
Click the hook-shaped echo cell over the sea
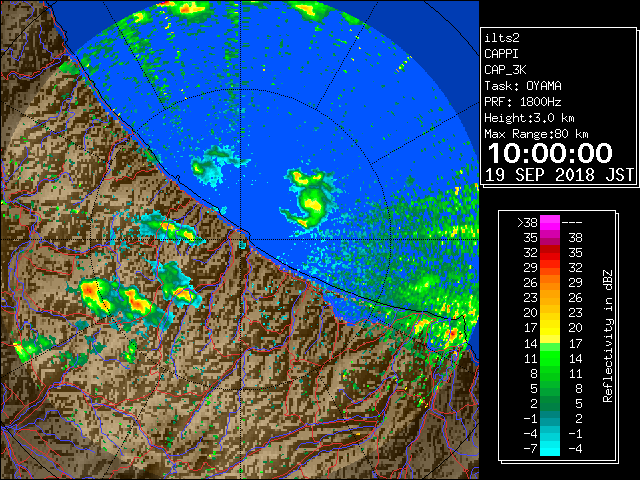point(310,198)
